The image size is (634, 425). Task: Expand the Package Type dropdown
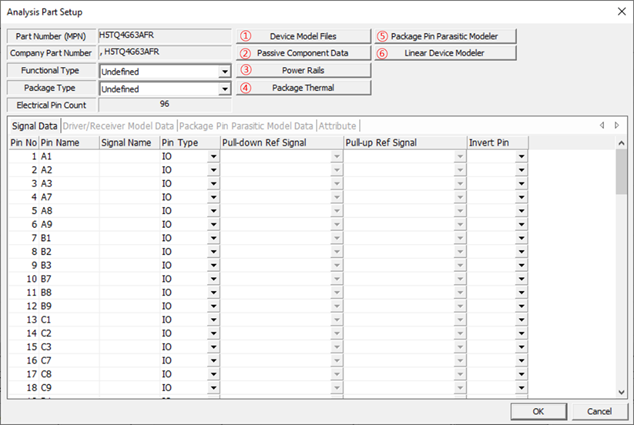click(225, 89)
